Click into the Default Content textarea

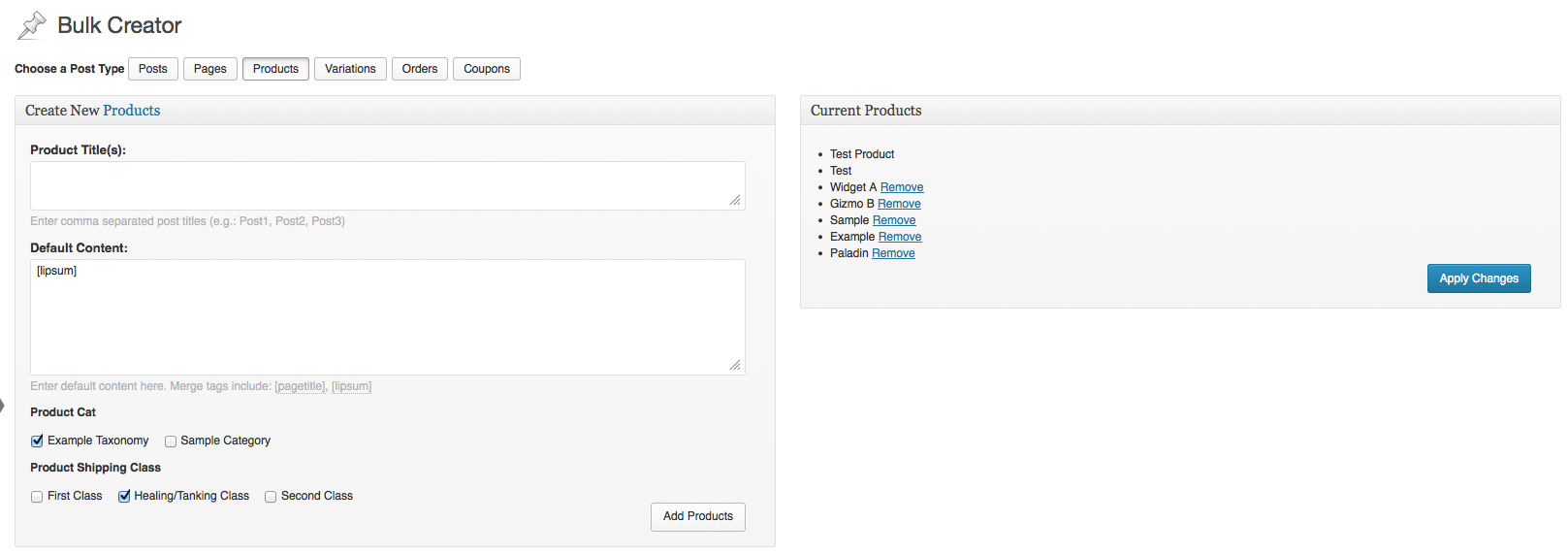[x=388, y=317]
